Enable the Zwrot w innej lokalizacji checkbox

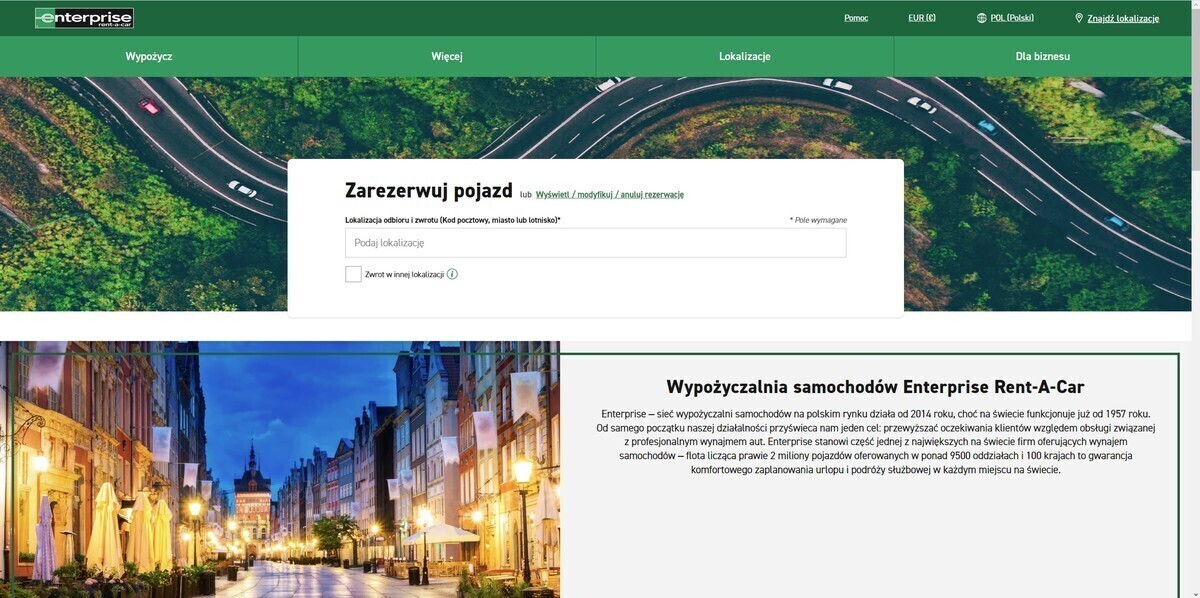[352, 272]
